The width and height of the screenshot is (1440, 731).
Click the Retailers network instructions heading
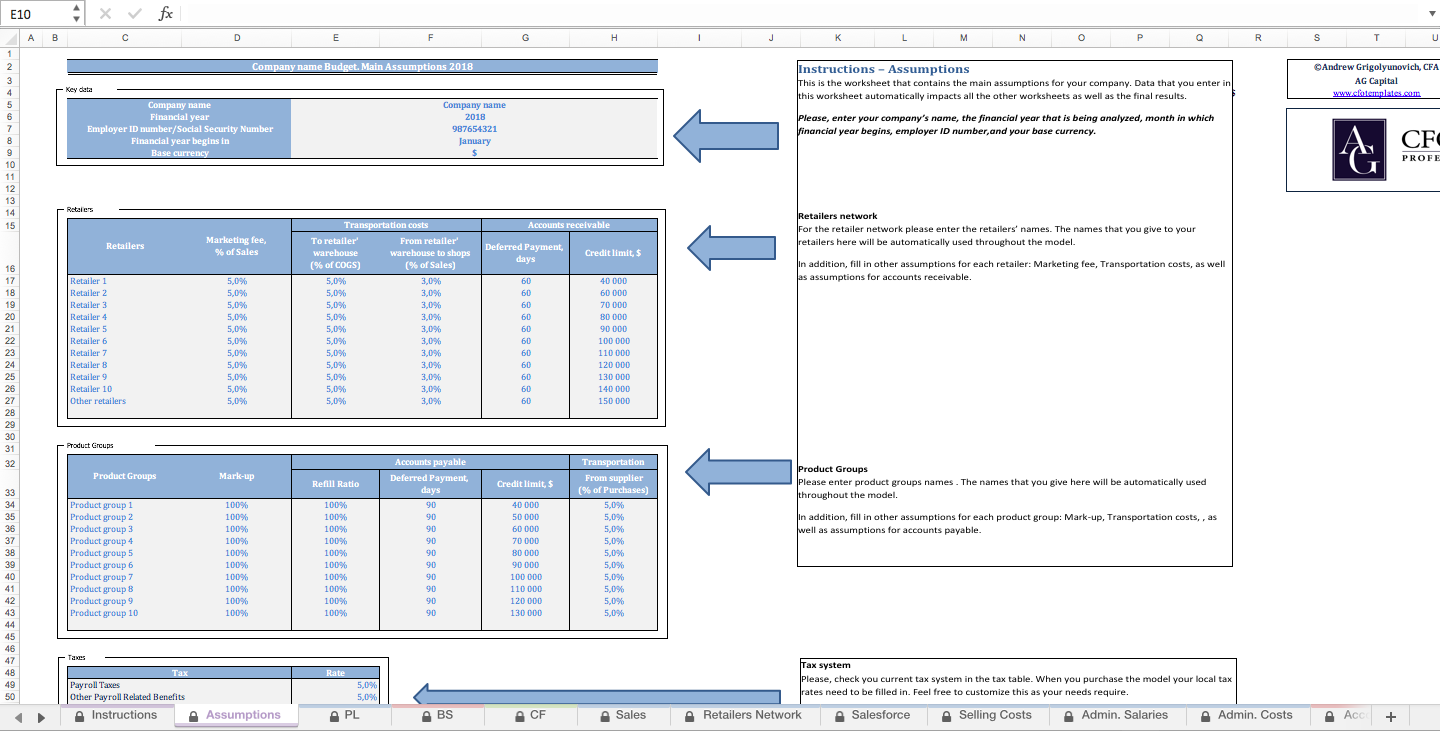[838, 216]
